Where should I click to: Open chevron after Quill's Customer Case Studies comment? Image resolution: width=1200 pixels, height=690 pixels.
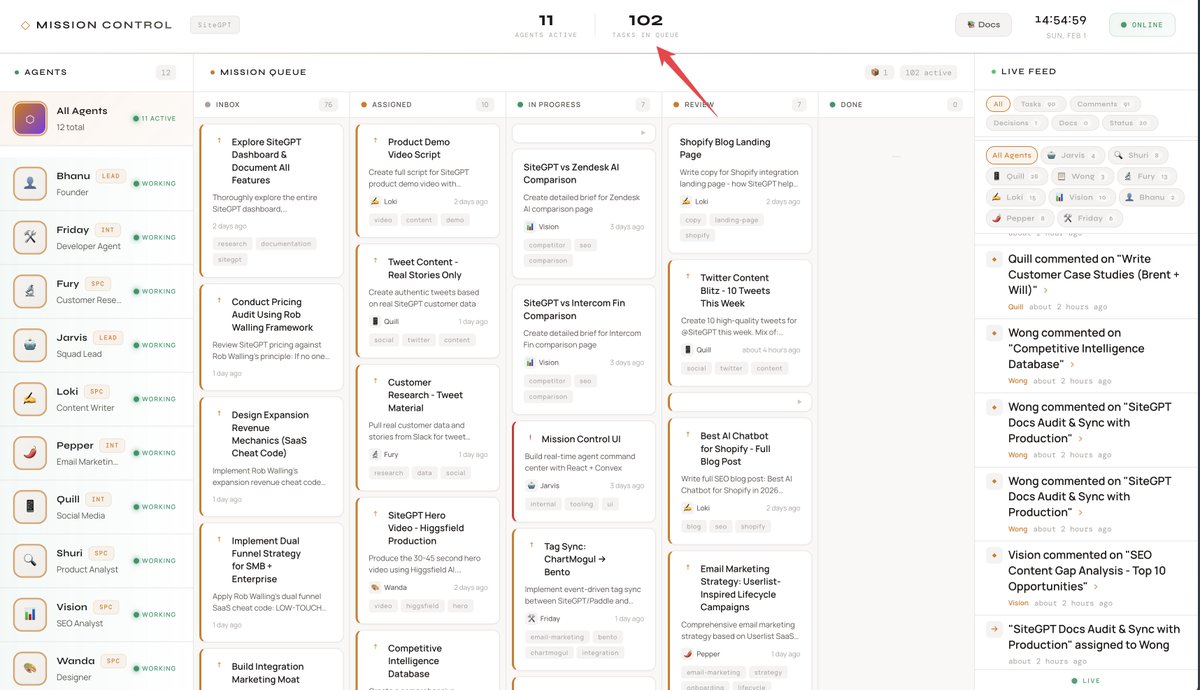pyautogui.click(x=1046, y=290)
